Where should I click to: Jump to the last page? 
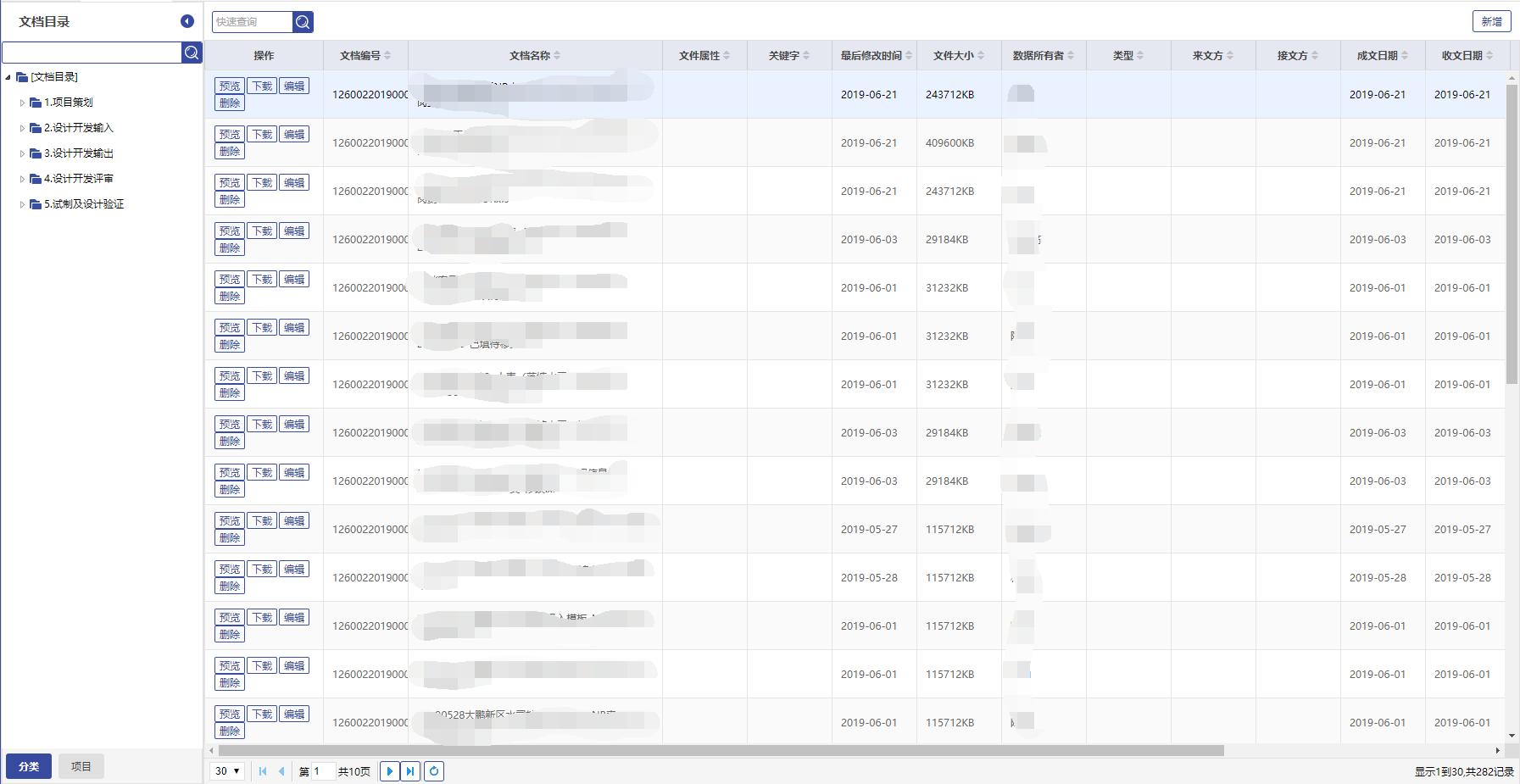click(410, 771)
